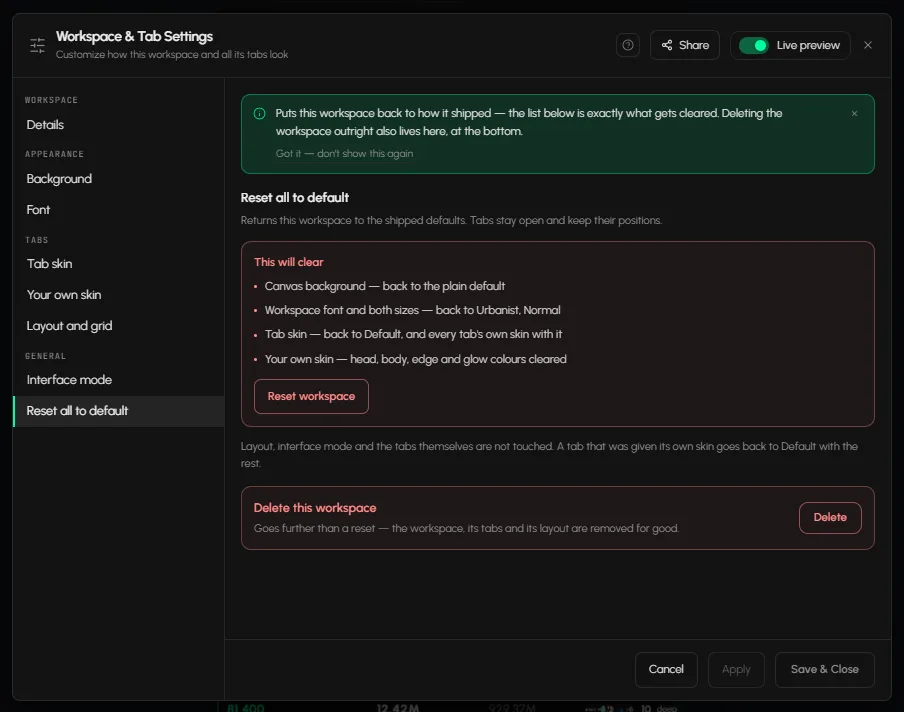Click the "Workspace font and both sizes" line
The width and height of the screenshot is (904, 712).
click(x=412, y=310)
